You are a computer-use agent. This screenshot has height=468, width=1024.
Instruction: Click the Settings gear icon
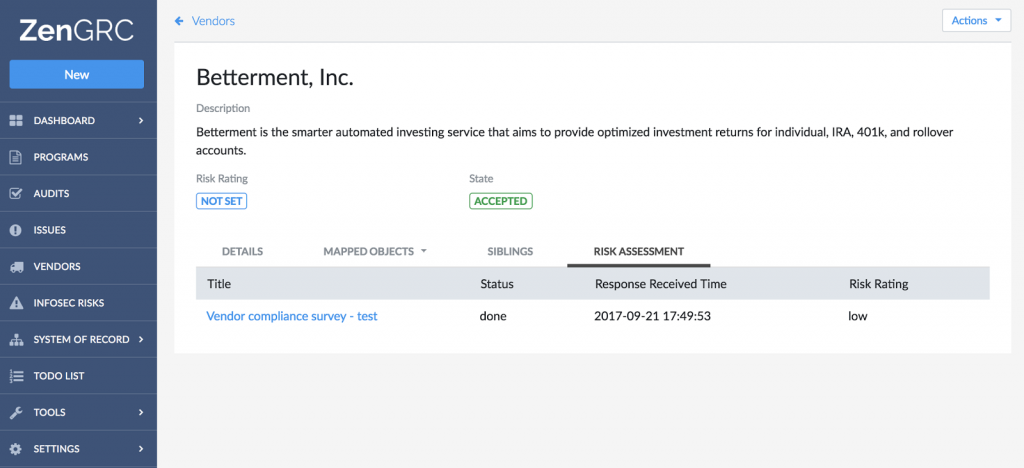(x=16, y=449)
